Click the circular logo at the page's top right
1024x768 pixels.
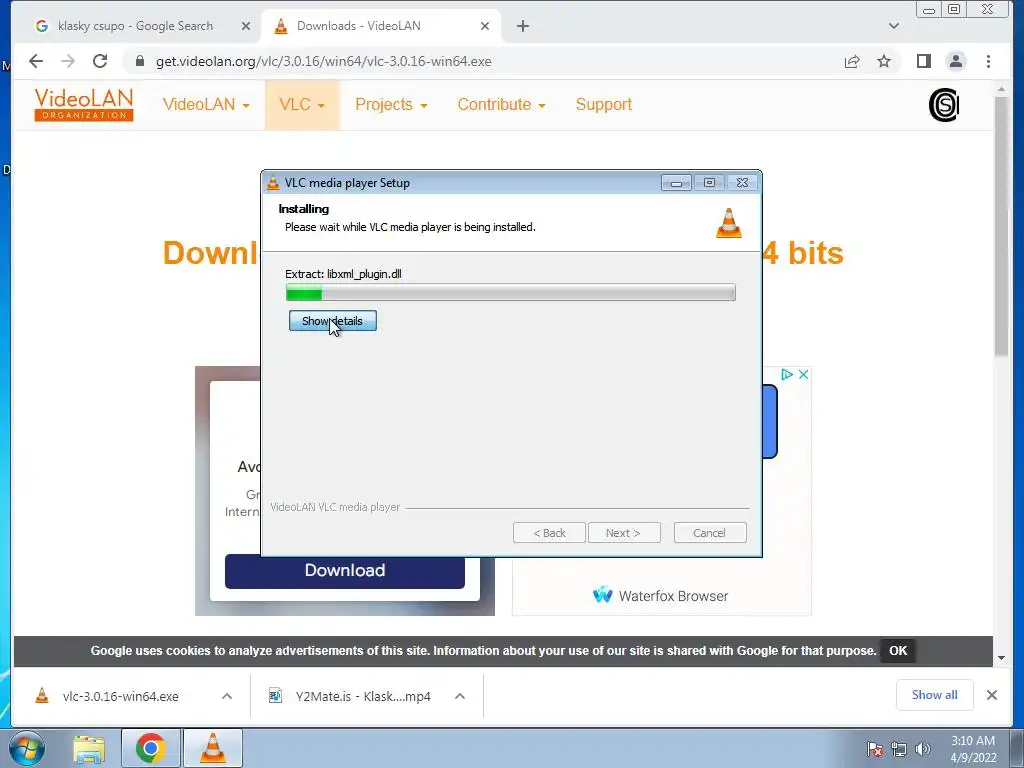click(x=944, y=104)
